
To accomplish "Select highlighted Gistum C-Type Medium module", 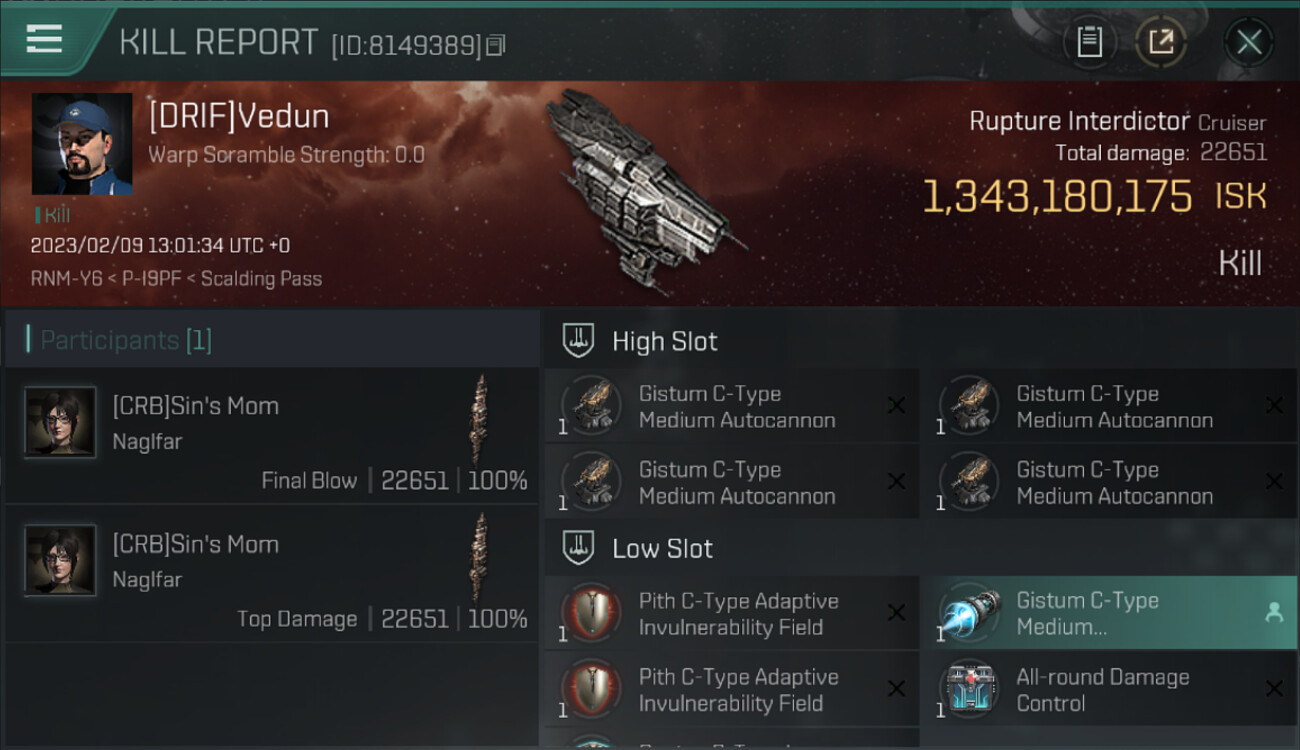I will tap(1108, 613).
